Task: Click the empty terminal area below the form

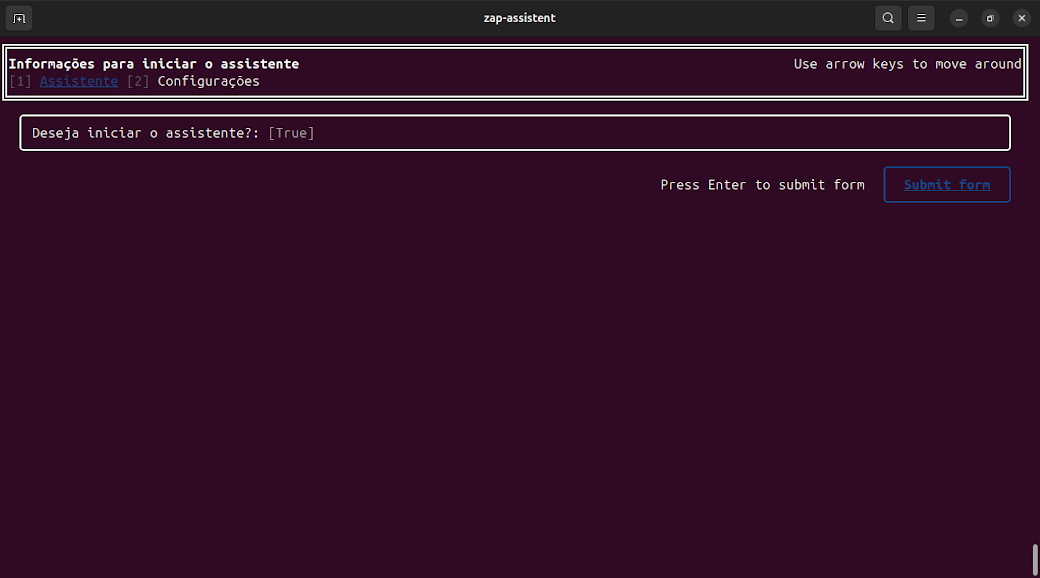Action: pos(500,380)
